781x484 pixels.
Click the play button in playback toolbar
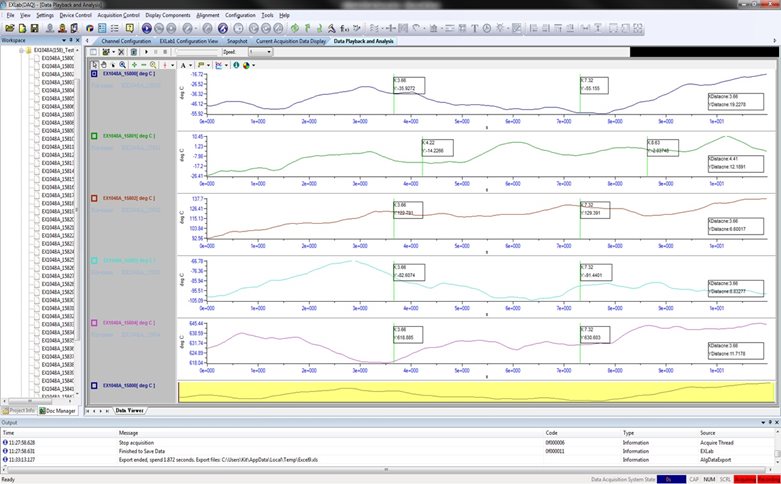point(147,50)
